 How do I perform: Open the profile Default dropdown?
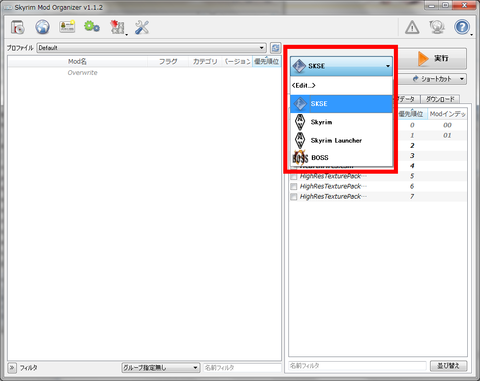(x=152, y=48)
